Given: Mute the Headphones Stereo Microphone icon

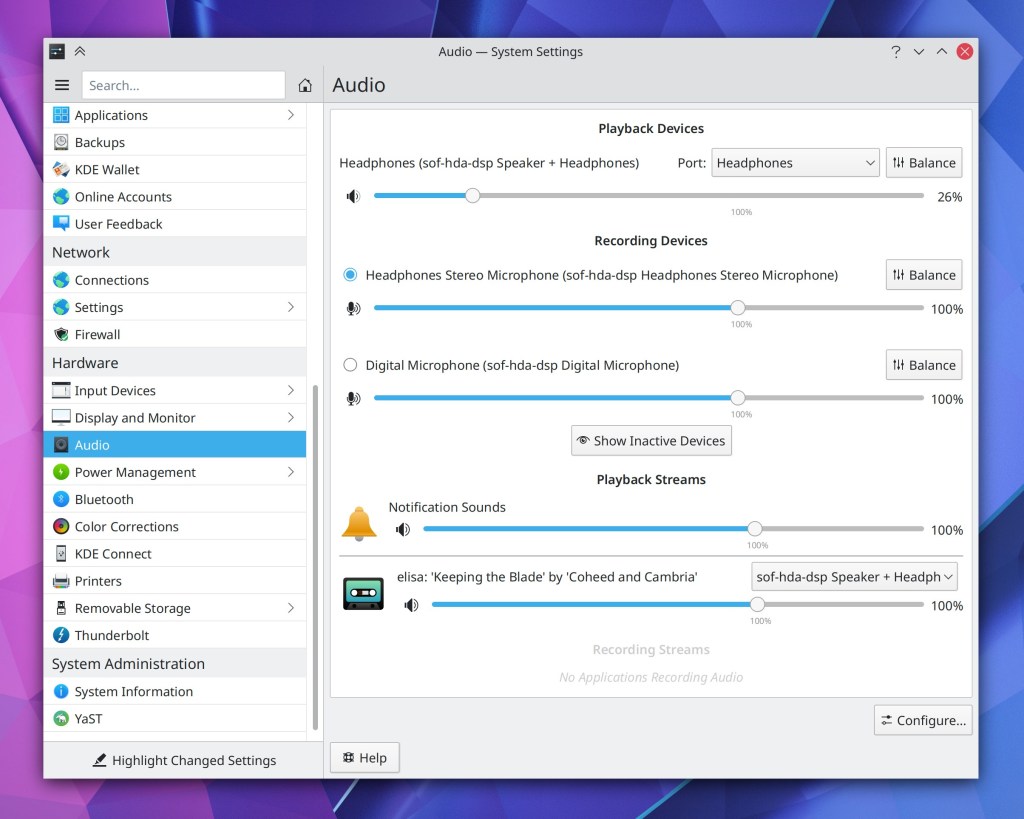Looking at the screenshot, I should 353,309.
